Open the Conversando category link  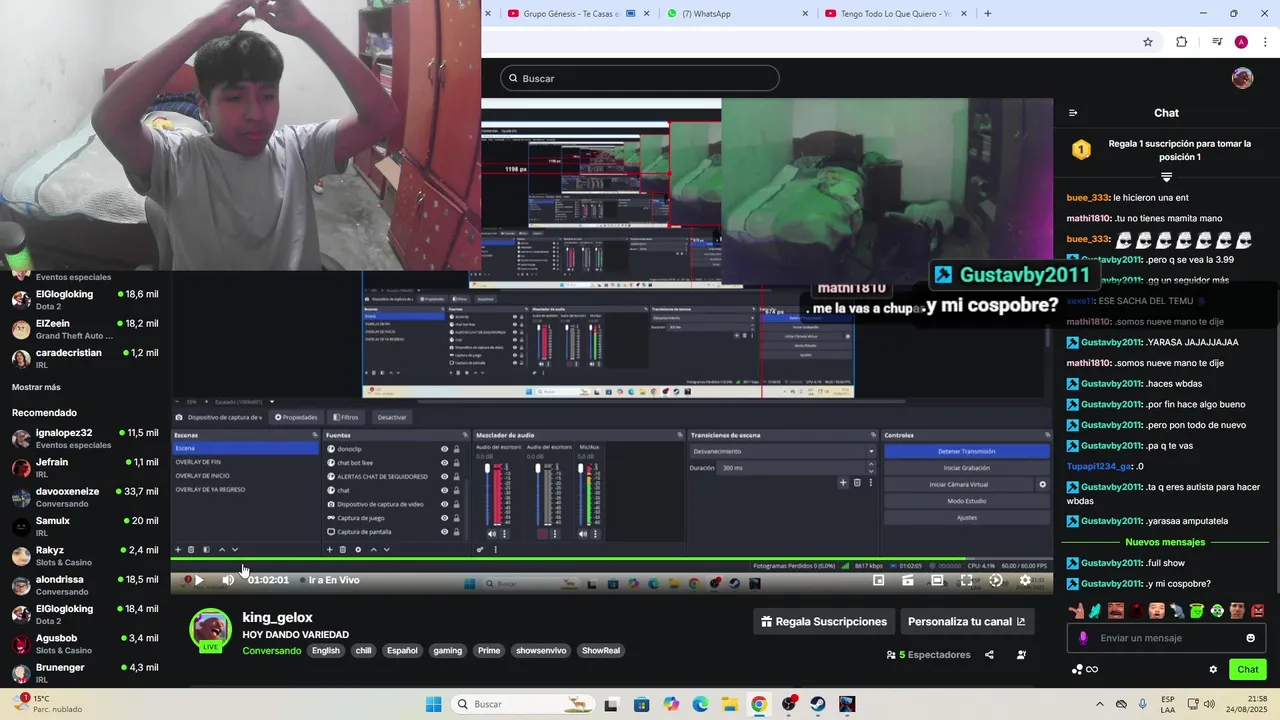point(271,651)
